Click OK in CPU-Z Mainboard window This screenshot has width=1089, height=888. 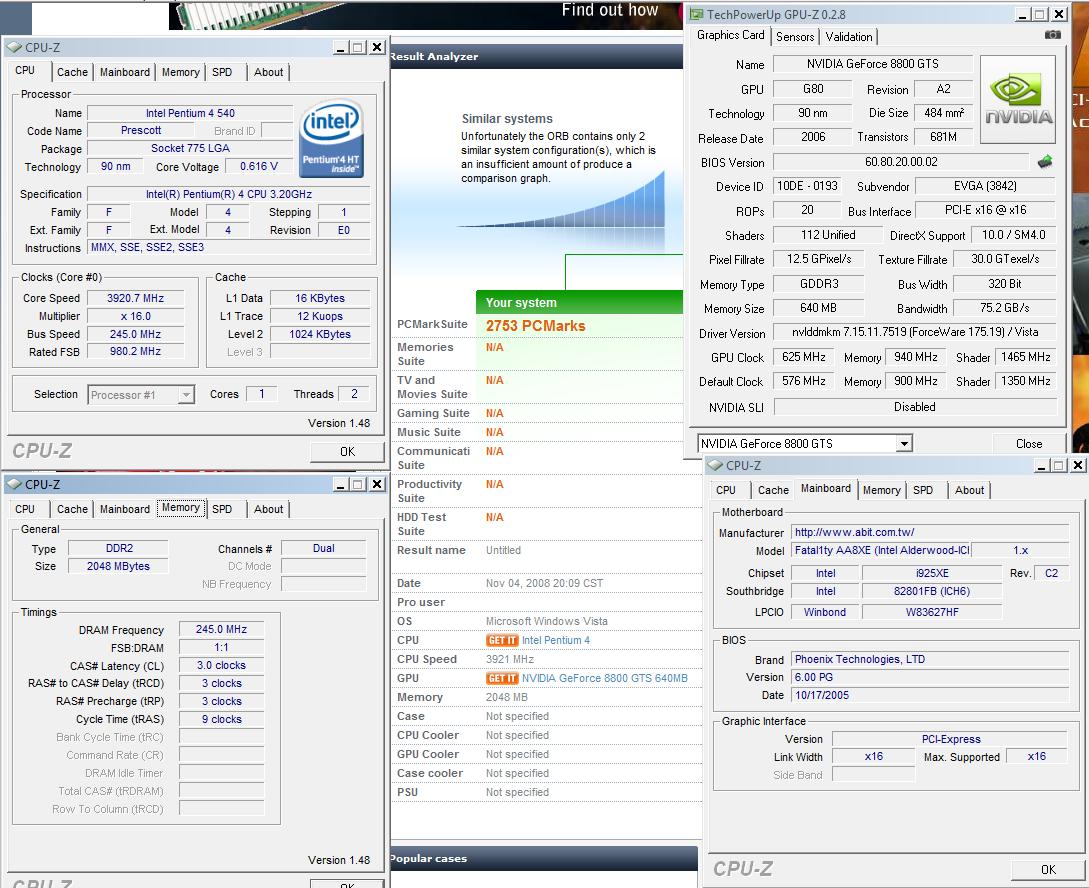[1048, 869]
